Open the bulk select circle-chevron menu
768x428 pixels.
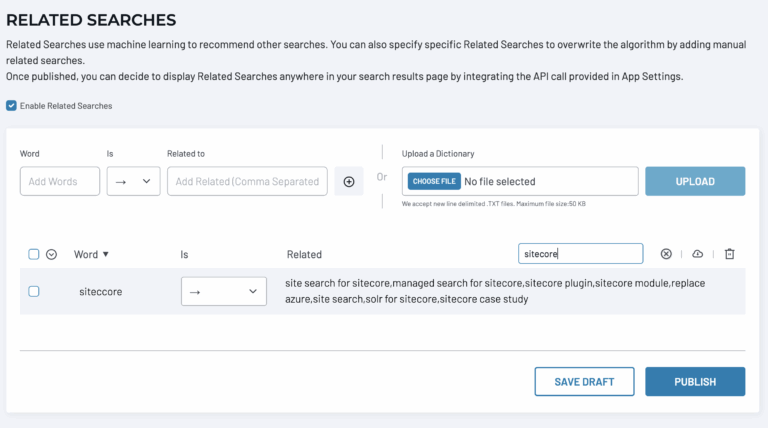click(x=51, y=255)
